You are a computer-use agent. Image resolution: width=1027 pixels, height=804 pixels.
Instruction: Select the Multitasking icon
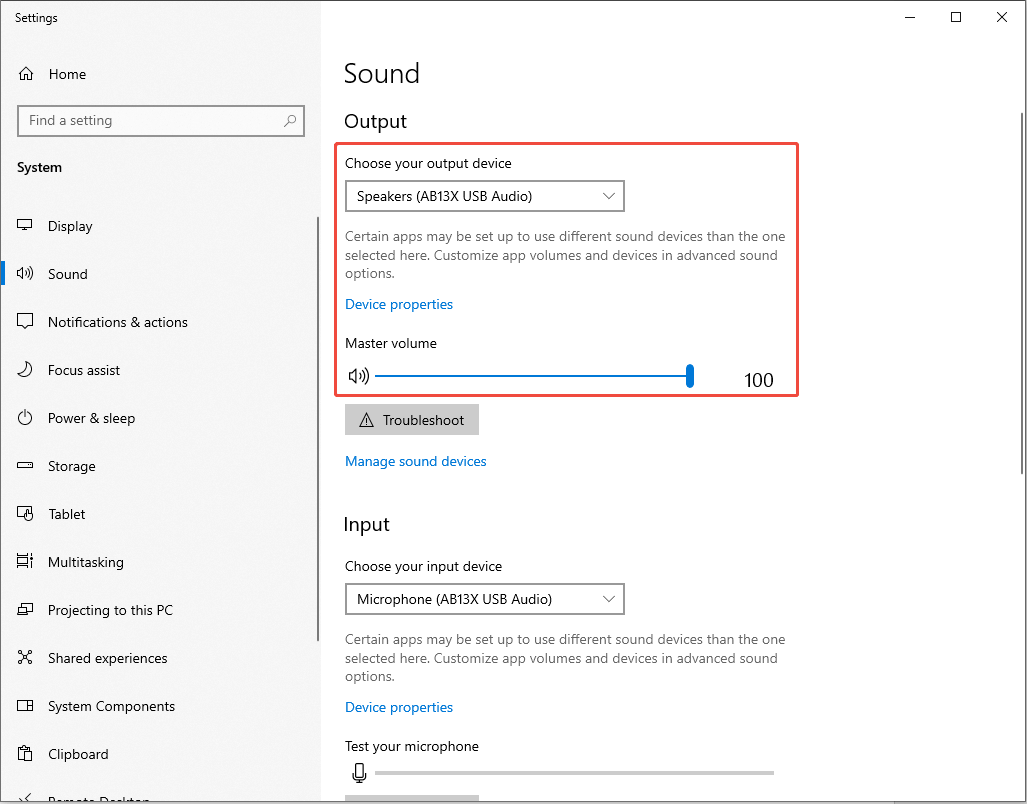[x=24, y=562]
